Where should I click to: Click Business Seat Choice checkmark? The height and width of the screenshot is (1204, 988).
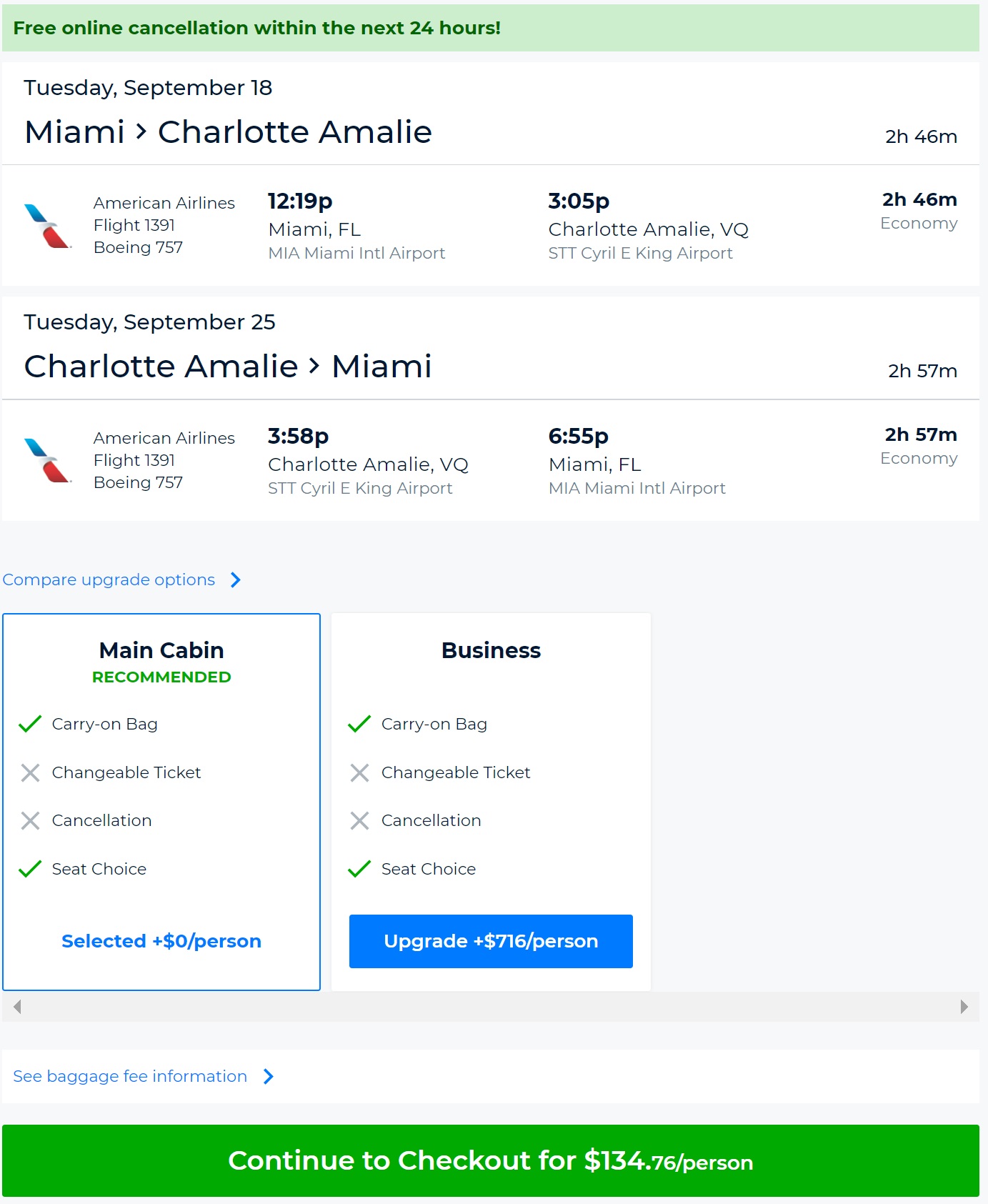(x=359, y=869)
